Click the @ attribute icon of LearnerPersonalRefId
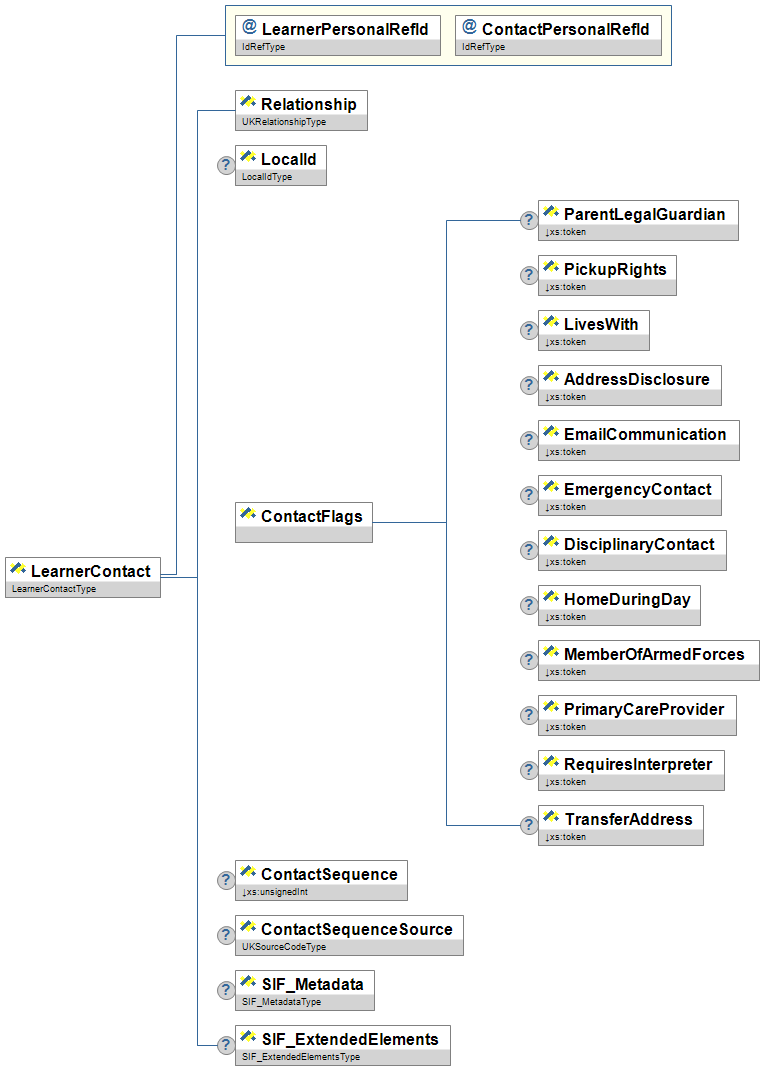Image resolution: width=782 pixels, height=1070 pixels. (249, 28)
